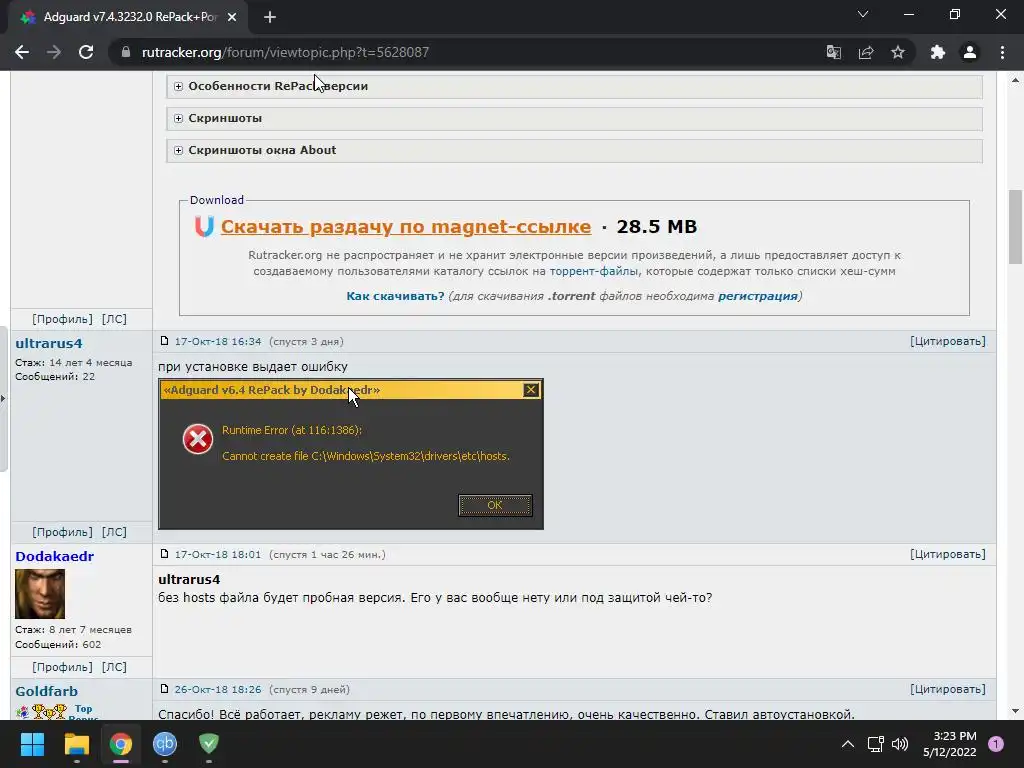The width and height of the screenshot is (1024, 768).
Task: Open Профиль link above ultrarus4's post
Action: (x=62, y=319)
